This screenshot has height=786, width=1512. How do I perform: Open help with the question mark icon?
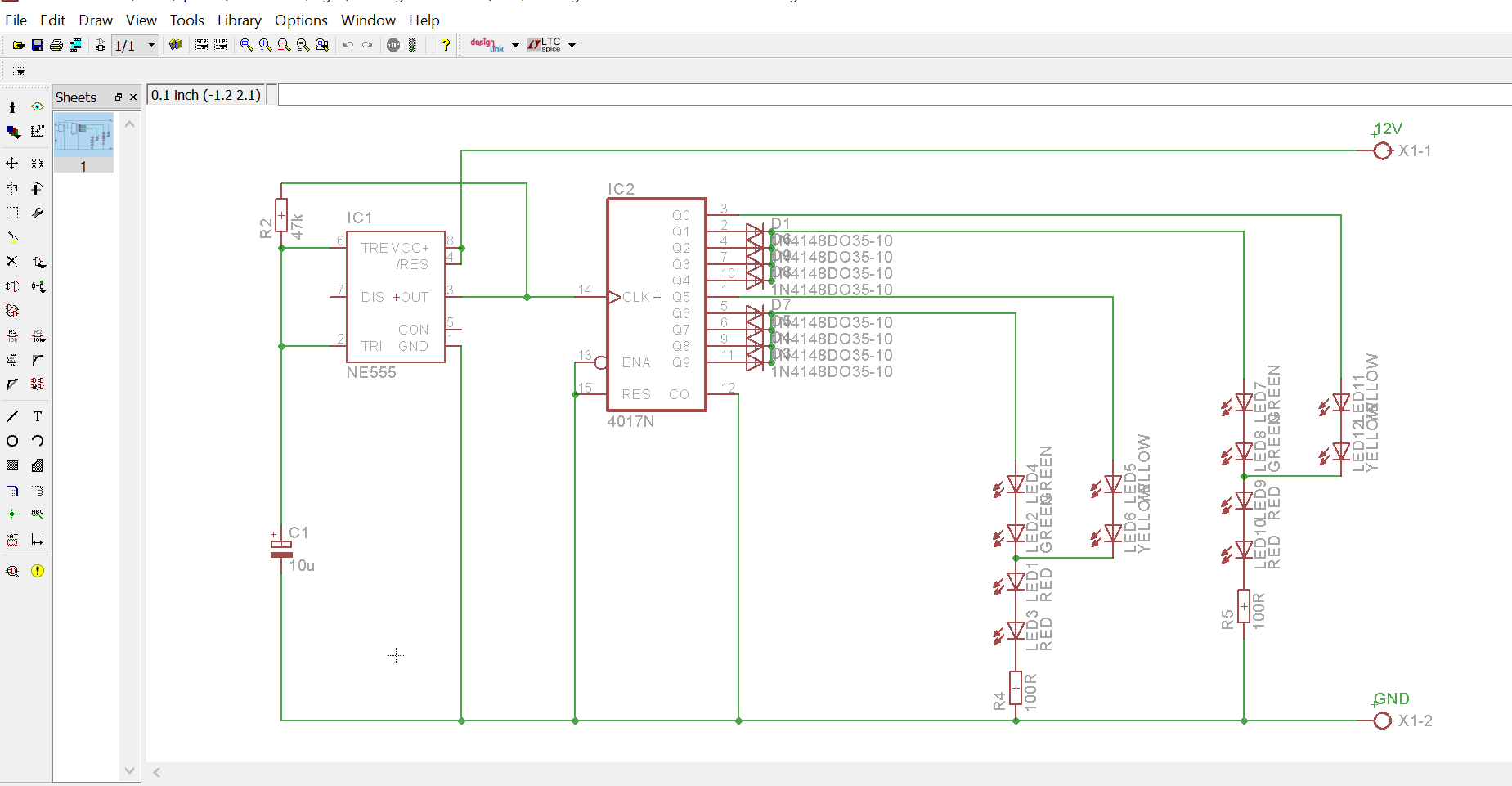445,46
